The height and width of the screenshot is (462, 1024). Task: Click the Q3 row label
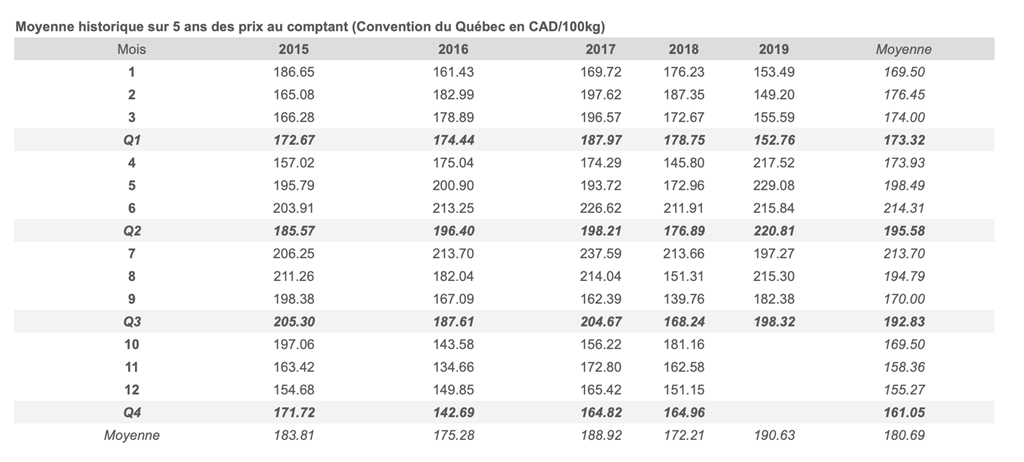(131, 322)
